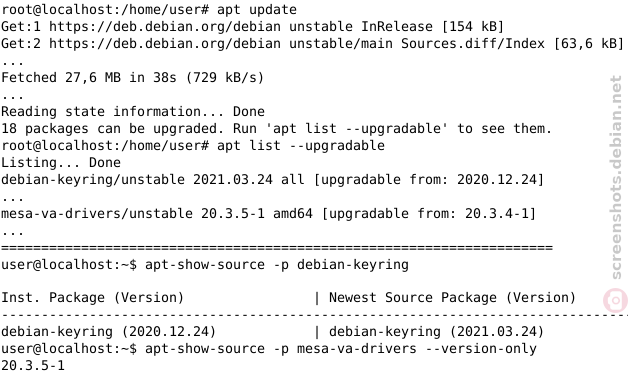This screenshot has width=628, height=376.
Task: Click the 'apt-show-source -p debian-keyring' command
Action: coord(277,265)
